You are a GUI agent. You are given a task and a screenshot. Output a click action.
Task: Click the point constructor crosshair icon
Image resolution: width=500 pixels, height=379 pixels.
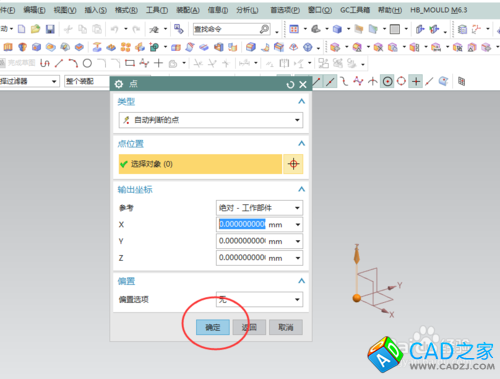point(293,164)
